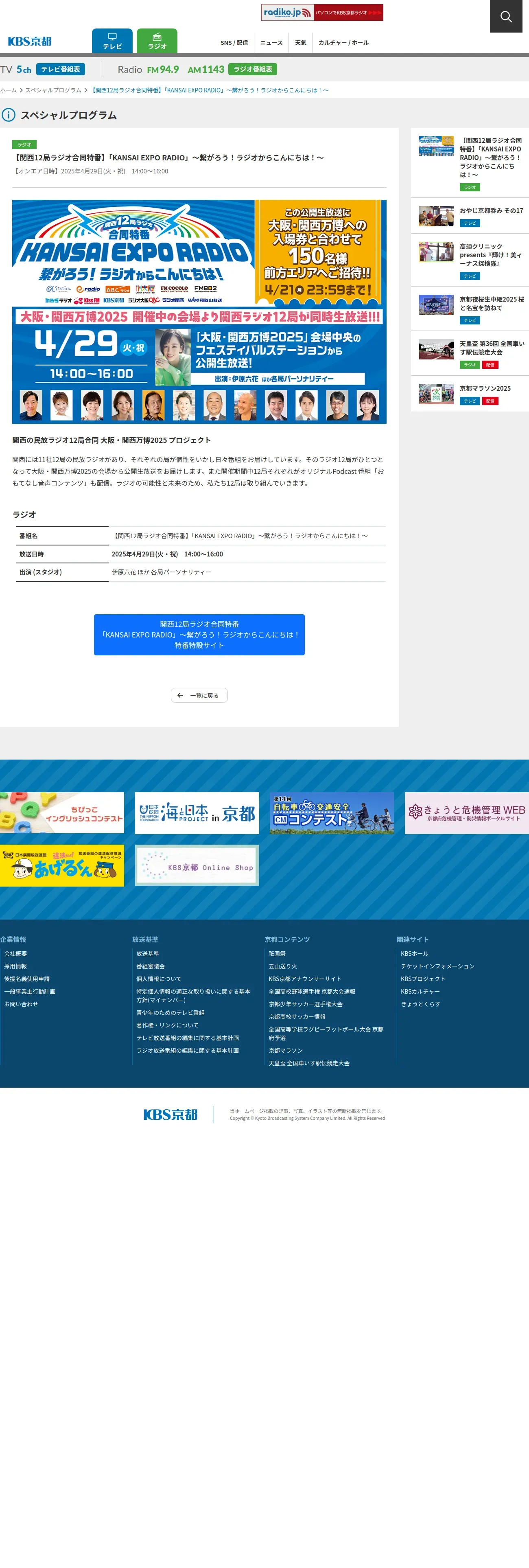The image size is (529, 1568).
Task: Open sidebar link 高須クリニック presents 美ィーナス探検隊
Action: click(x=491, y=255)
